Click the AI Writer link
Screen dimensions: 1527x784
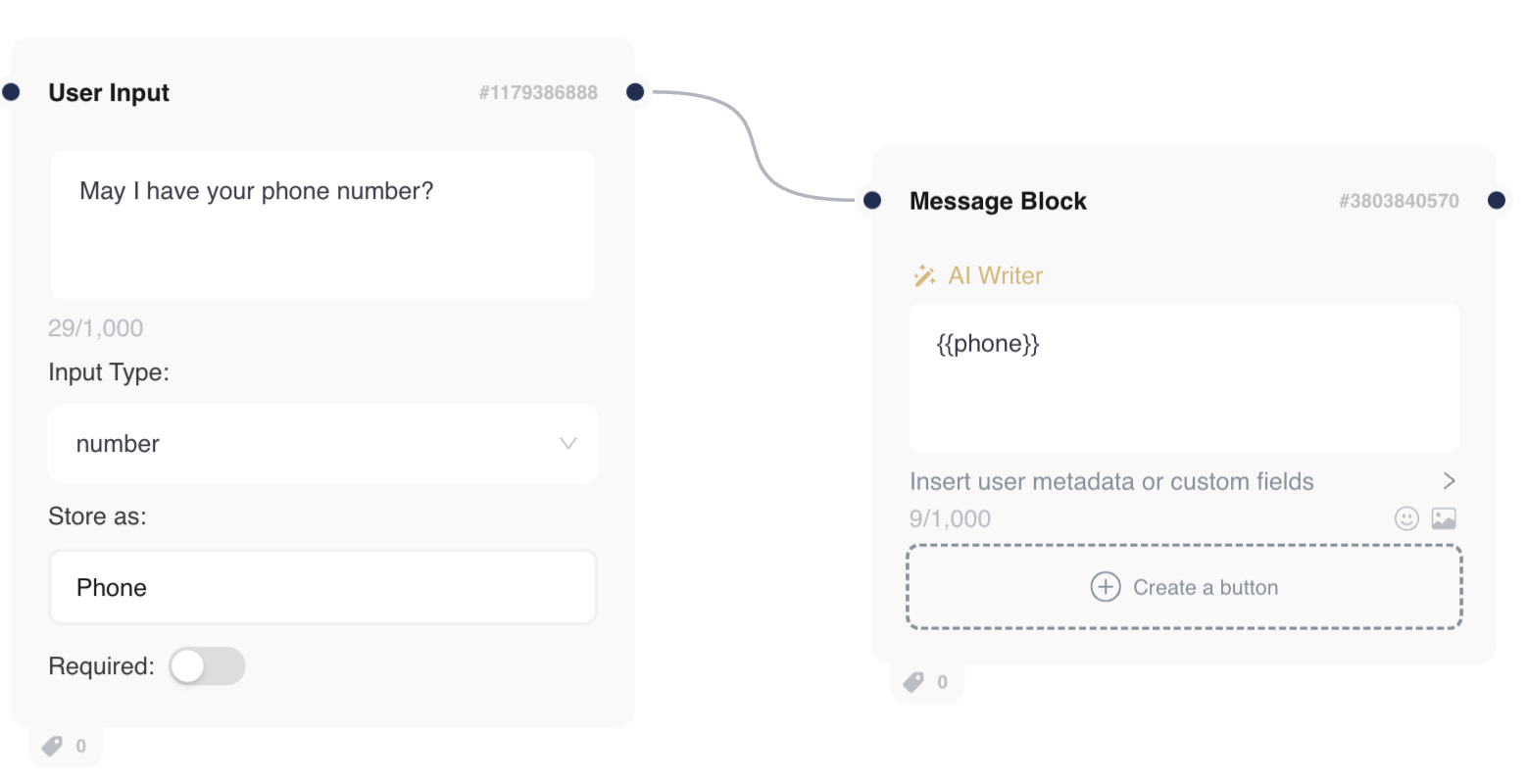coord(995,276)
